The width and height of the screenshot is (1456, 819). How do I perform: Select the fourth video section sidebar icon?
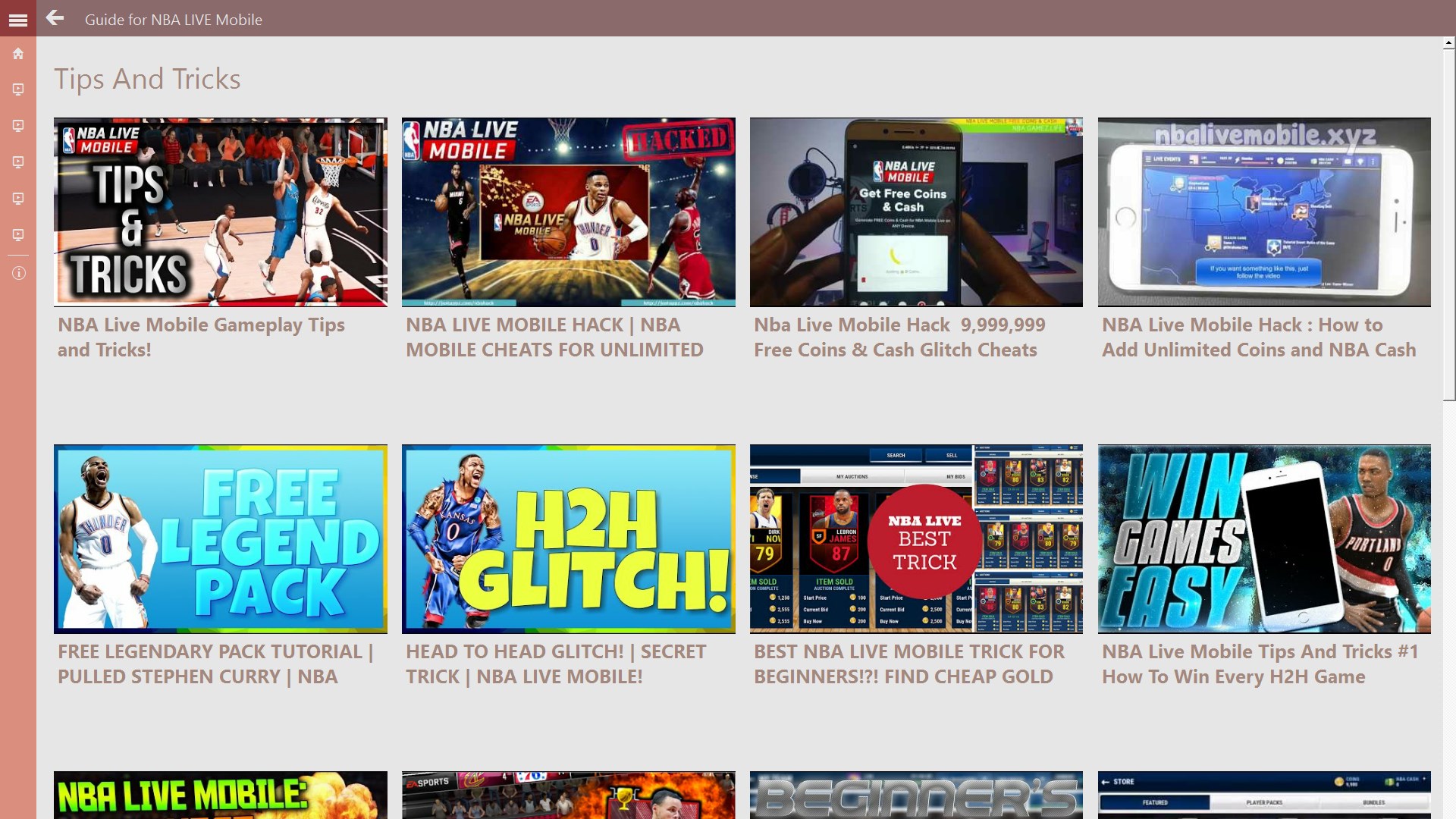click(x=18, y=199)
